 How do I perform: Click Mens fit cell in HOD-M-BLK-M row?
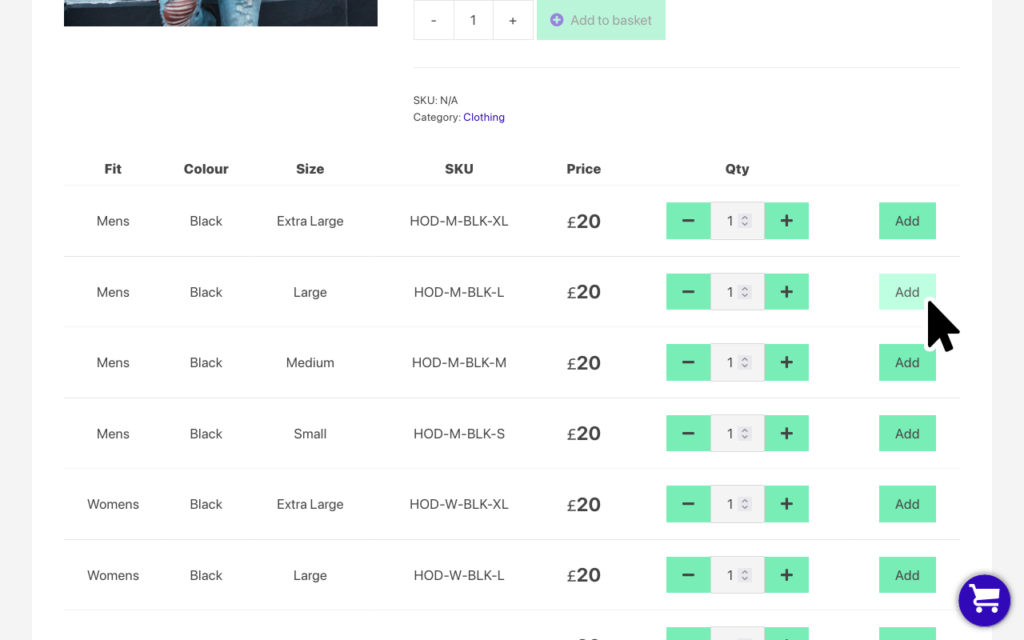113,363
